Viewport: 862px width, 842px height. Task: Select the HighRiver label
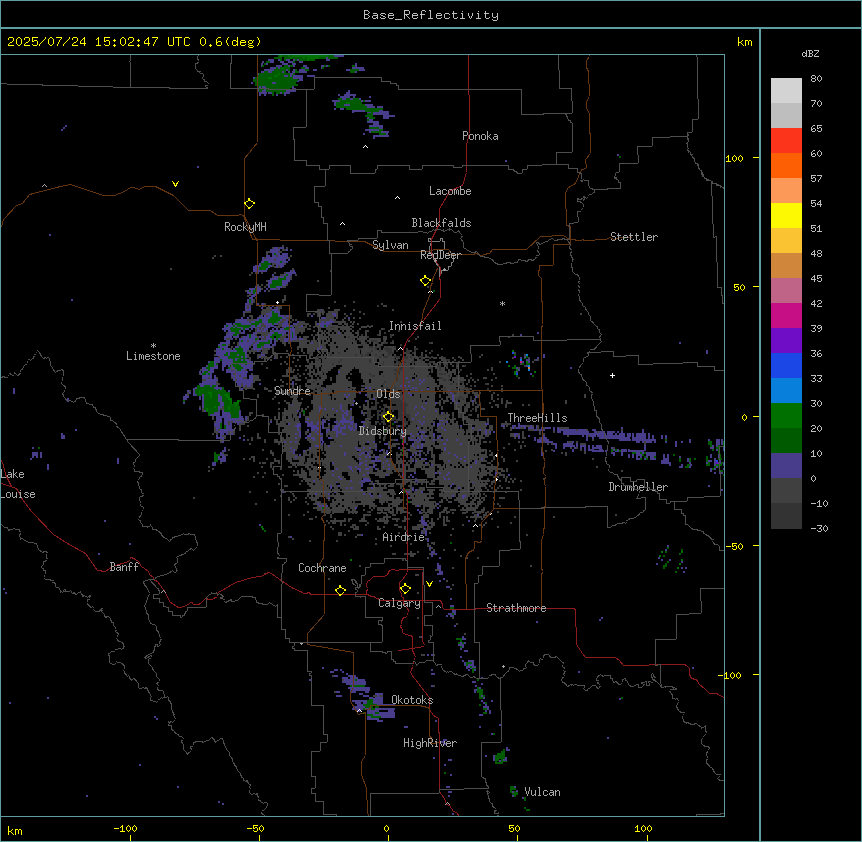coord(430,743)
